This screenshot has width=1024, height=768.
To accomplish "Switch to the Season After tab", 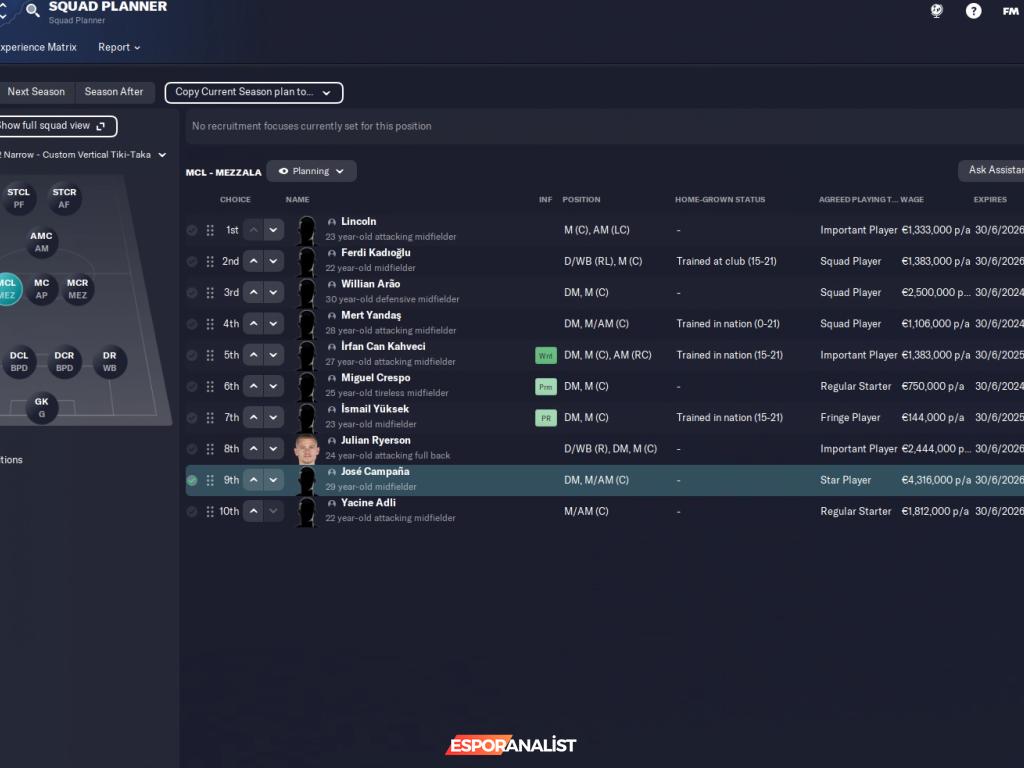I will coord(114,92).
